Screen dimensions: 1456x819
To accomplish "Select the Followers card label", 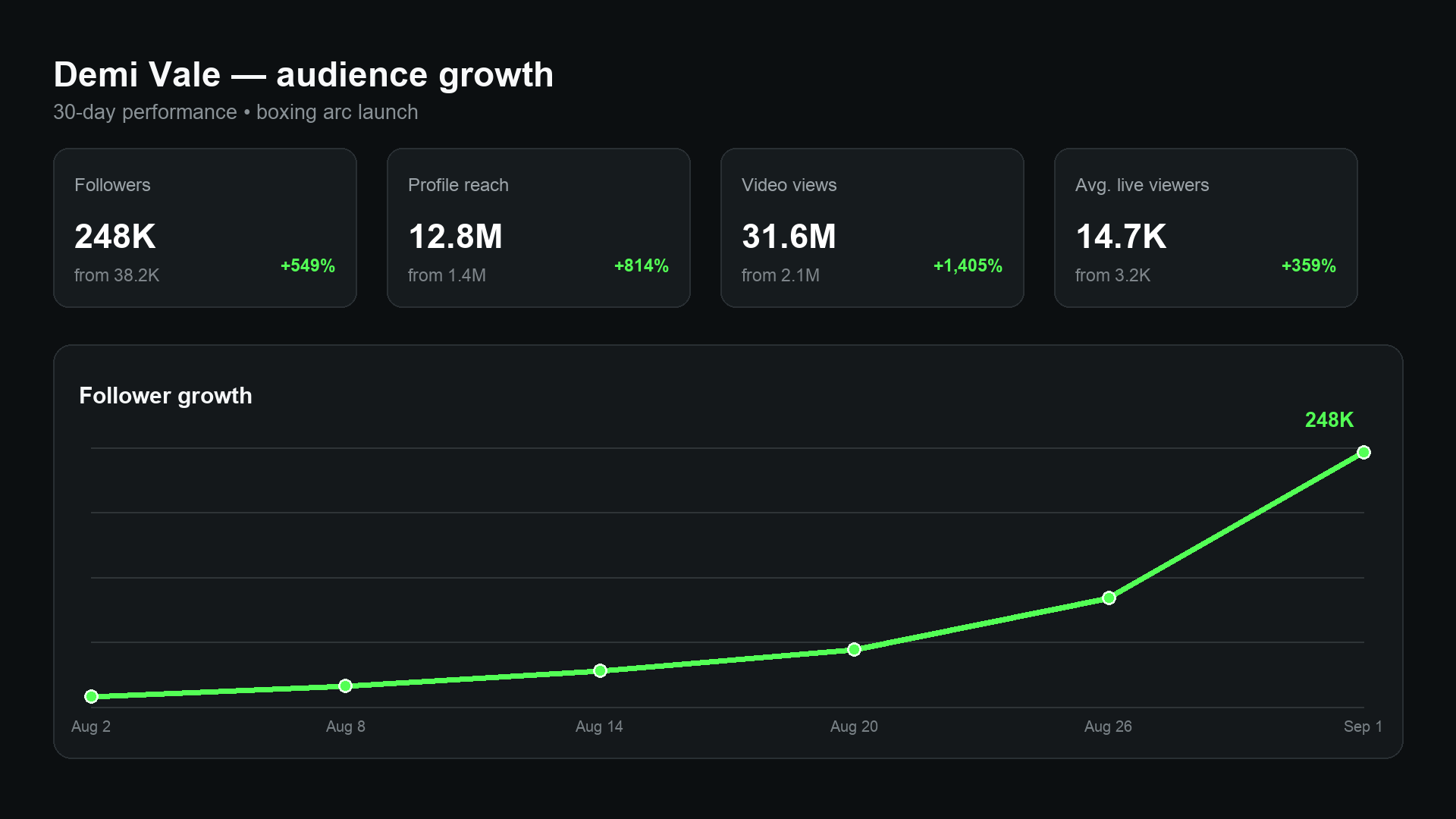I will [x=112, y=185].
